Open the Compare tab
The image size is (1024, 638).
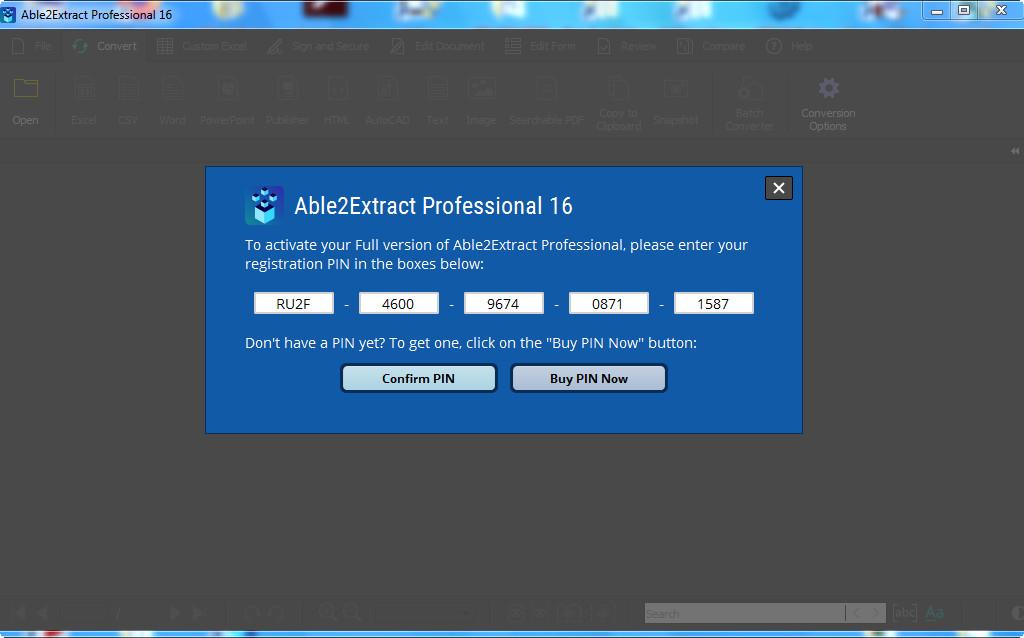[711, 46]
